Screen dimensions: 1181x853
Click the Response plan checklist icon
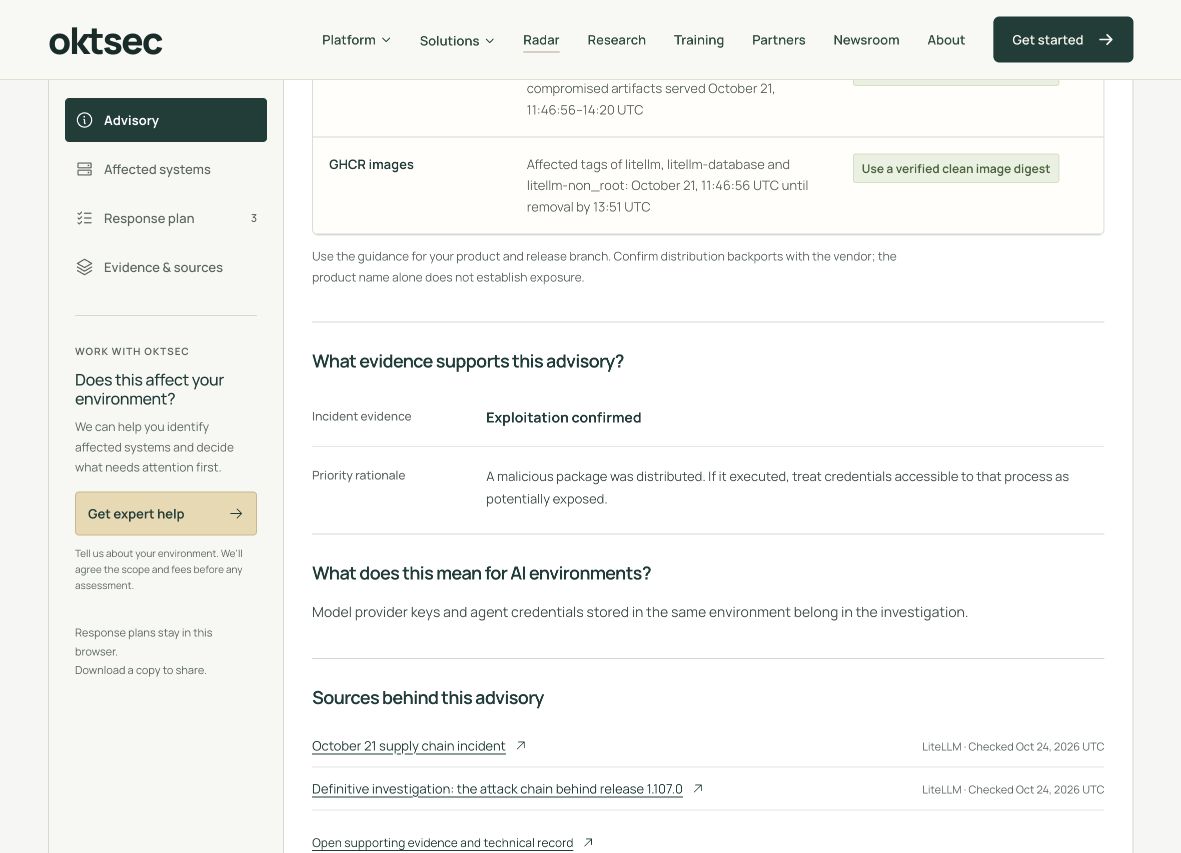click(x=84, y=218)
